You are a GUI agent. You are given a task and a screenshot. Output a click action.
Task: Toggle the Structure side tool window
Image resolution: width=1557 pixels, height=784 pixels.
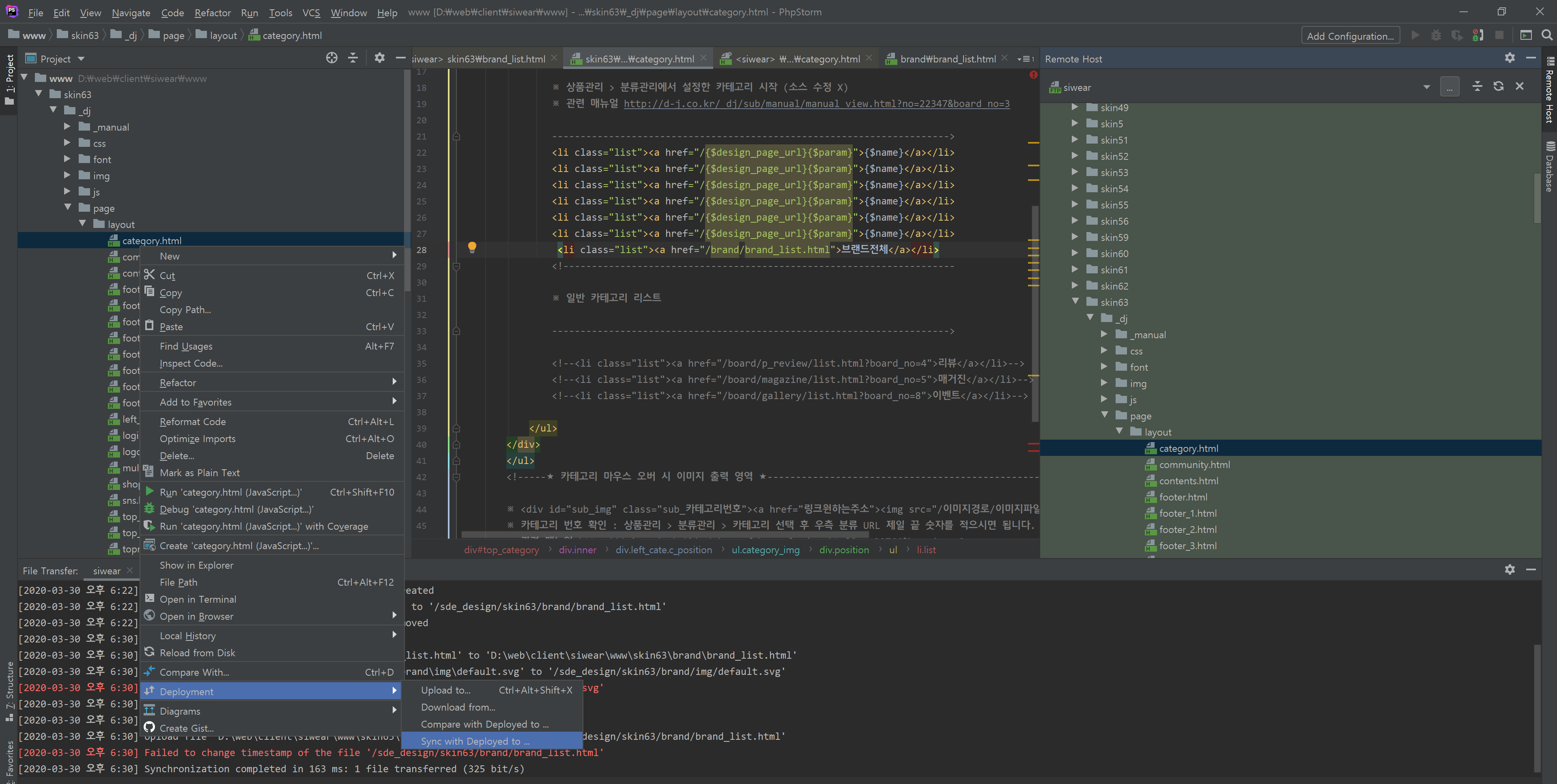tap(9, 689)
